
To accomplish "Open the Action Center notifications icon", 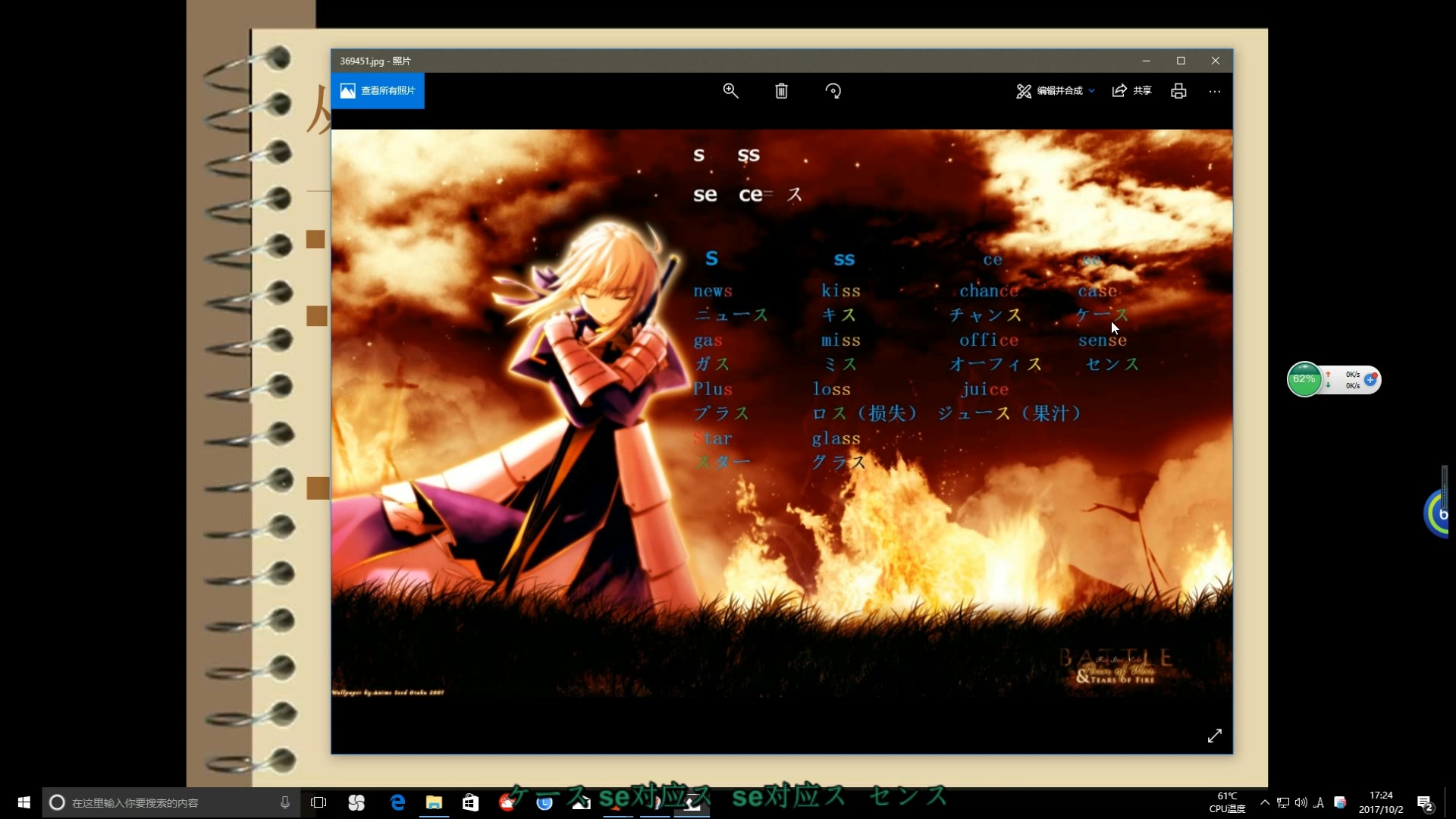I will point(1426,802).
